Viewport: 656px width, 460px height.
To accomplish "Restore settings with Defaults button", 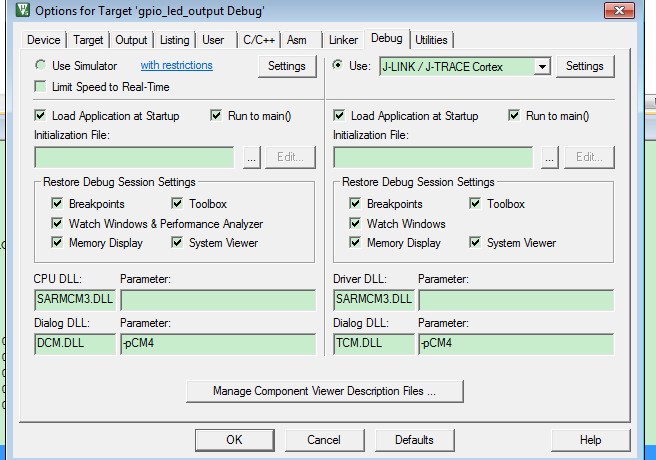I will pyautogui.click(x=414, y=440).
